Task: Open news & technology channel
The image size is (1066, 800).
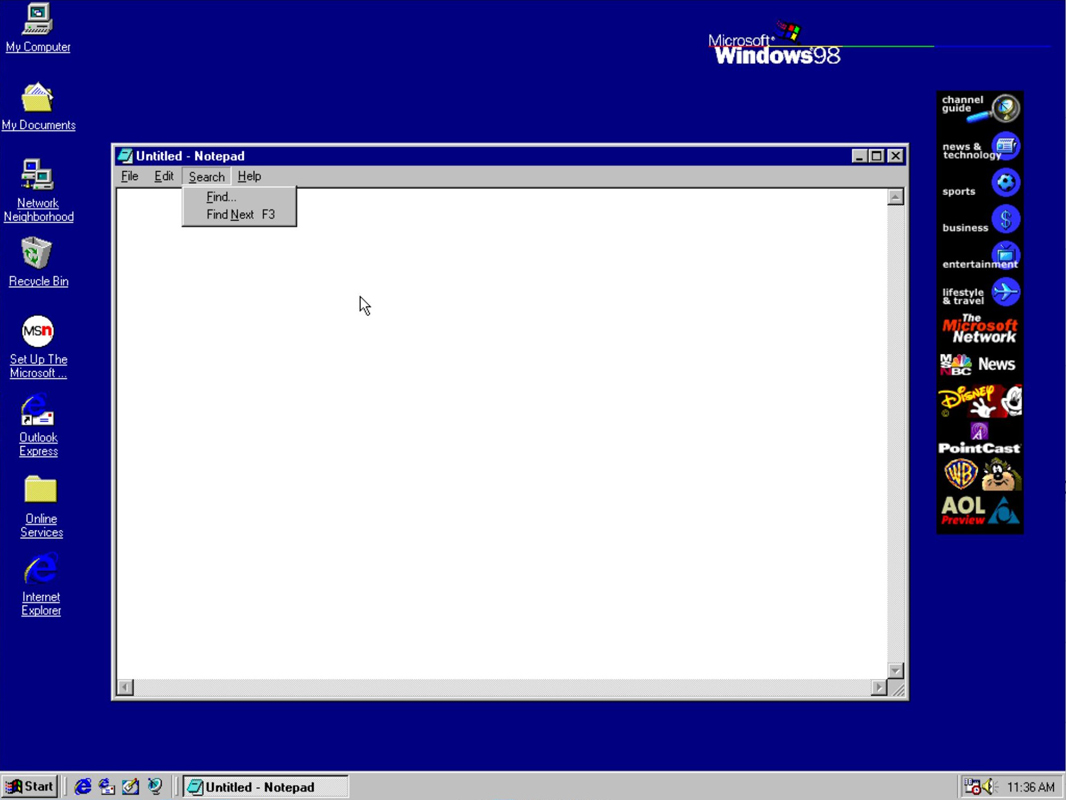Action: (980, 147)
